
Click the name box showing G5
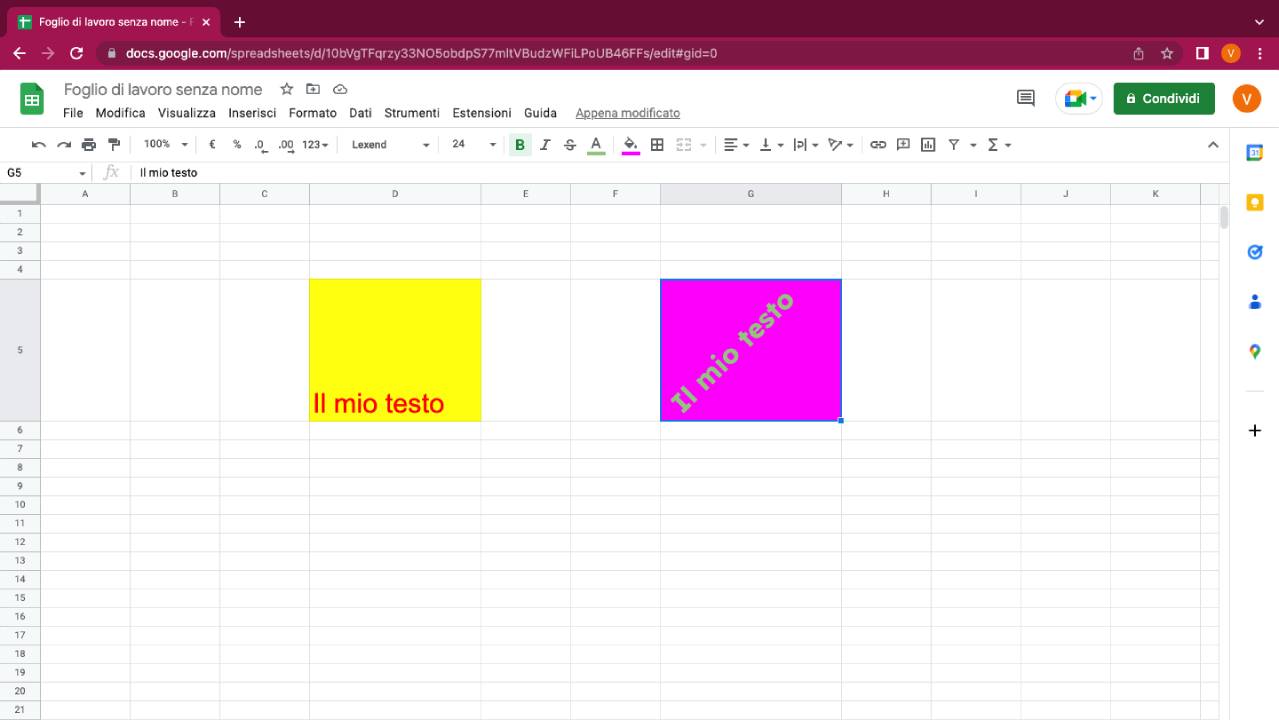click(46, 173)
